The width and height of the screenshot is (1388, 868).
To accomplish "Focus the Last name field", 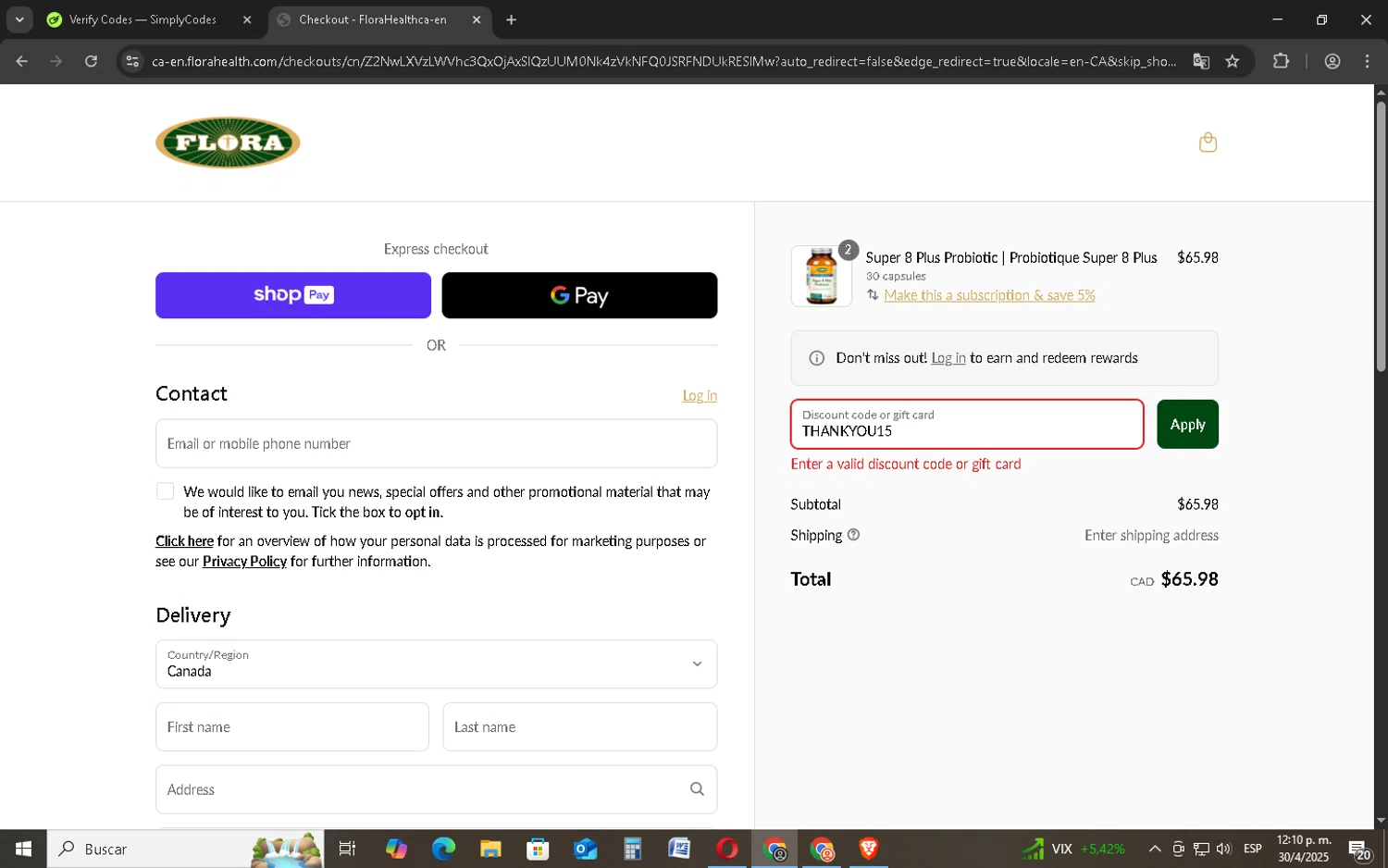I will (579, 726).
